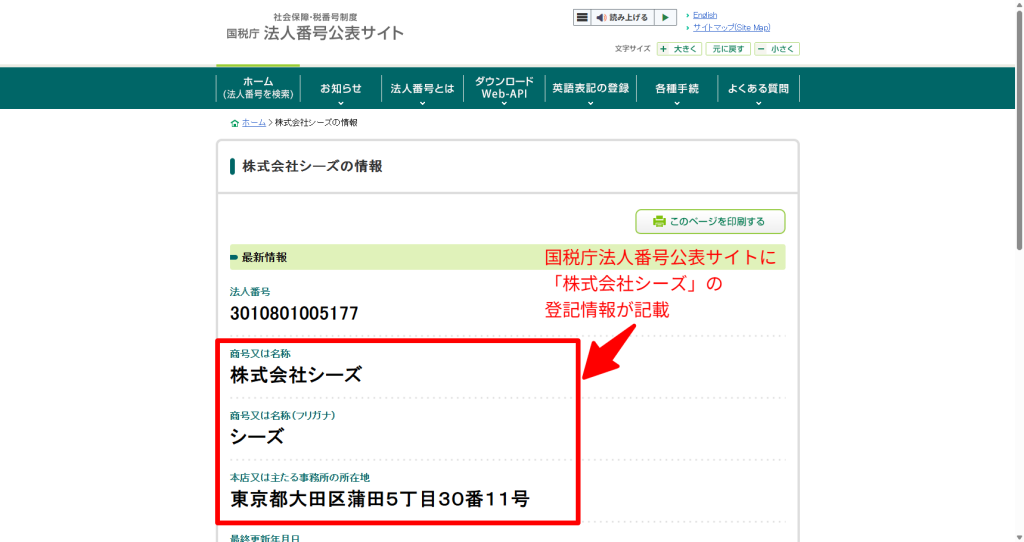Follow the ホーム breadcrumb link

[253, 123]
